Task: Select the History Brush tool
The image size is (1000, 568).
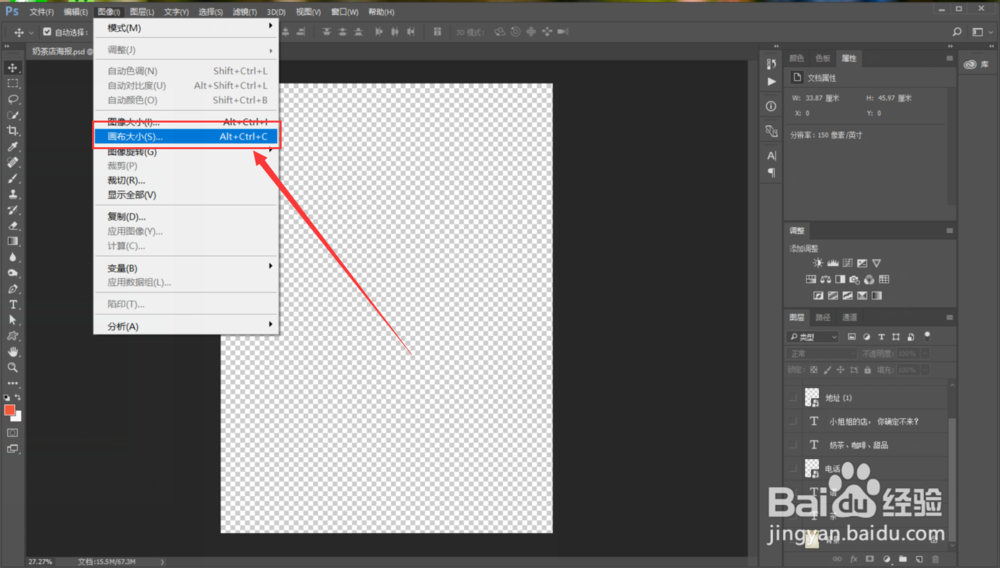Action: (13, 210)
